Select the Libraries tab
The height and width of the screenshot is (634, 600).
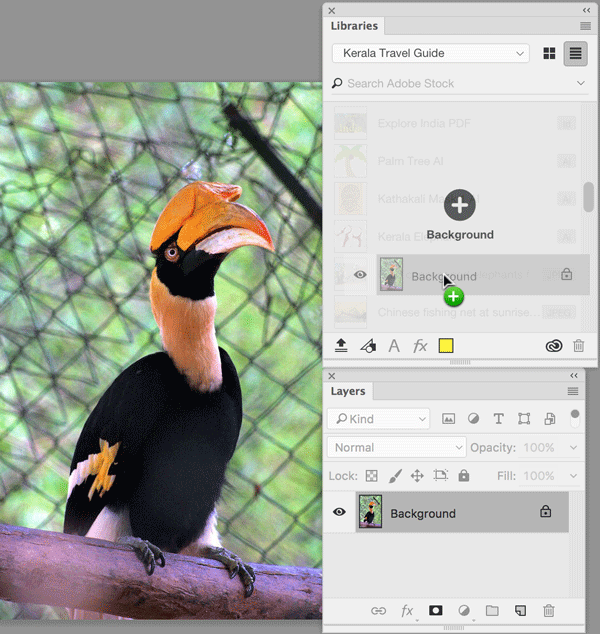tap(354, 26)
